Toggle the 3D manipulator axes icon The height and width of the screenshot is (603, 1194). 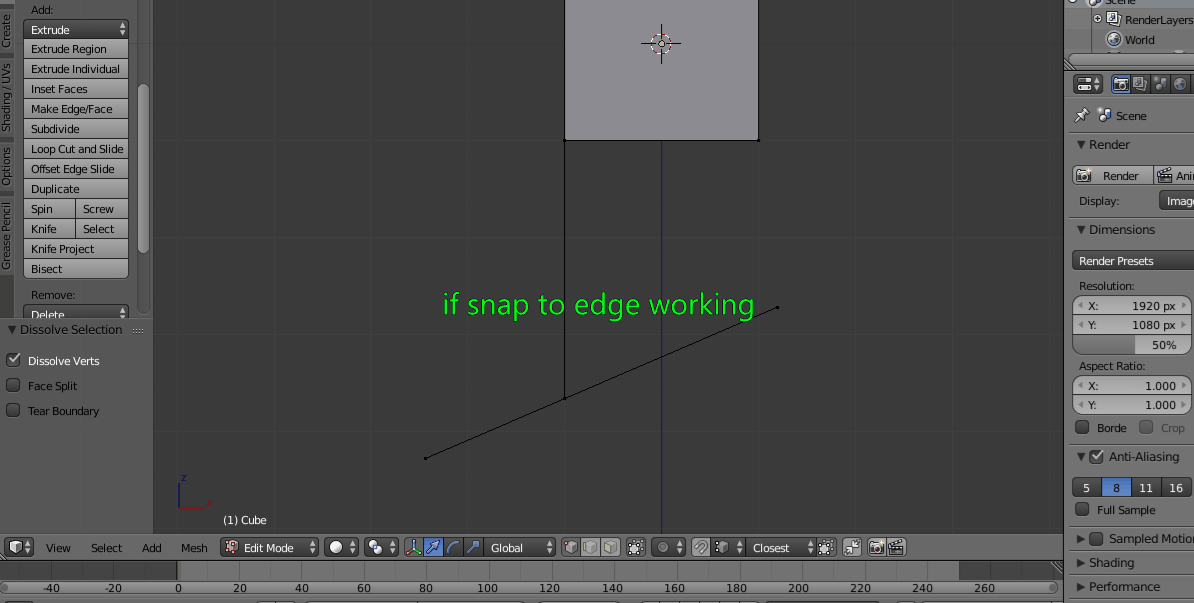tap(413, 547)
